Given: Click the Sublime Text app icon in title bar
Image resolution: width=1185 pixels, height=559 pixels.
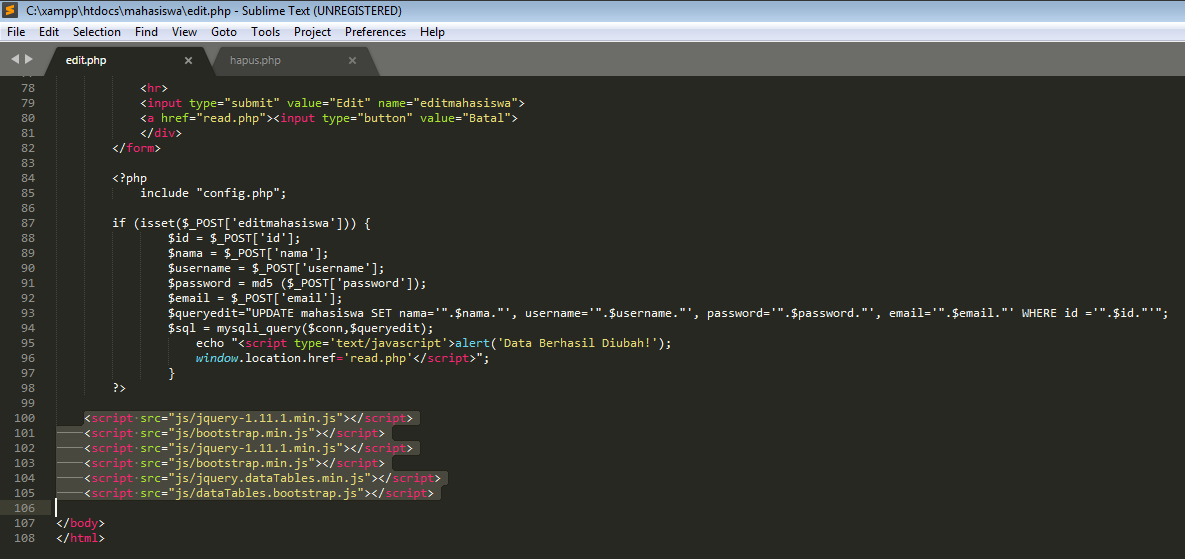Looking at the screenshot, I should click(11, 11).
